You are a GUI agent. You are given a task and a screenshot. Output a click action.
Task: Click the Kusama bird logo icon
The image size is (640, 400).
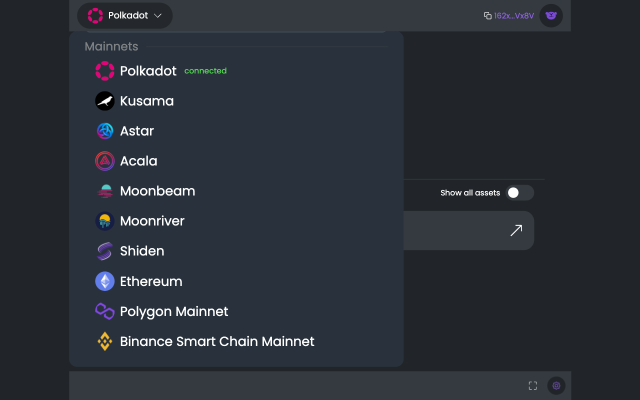[x=105, y=101]
